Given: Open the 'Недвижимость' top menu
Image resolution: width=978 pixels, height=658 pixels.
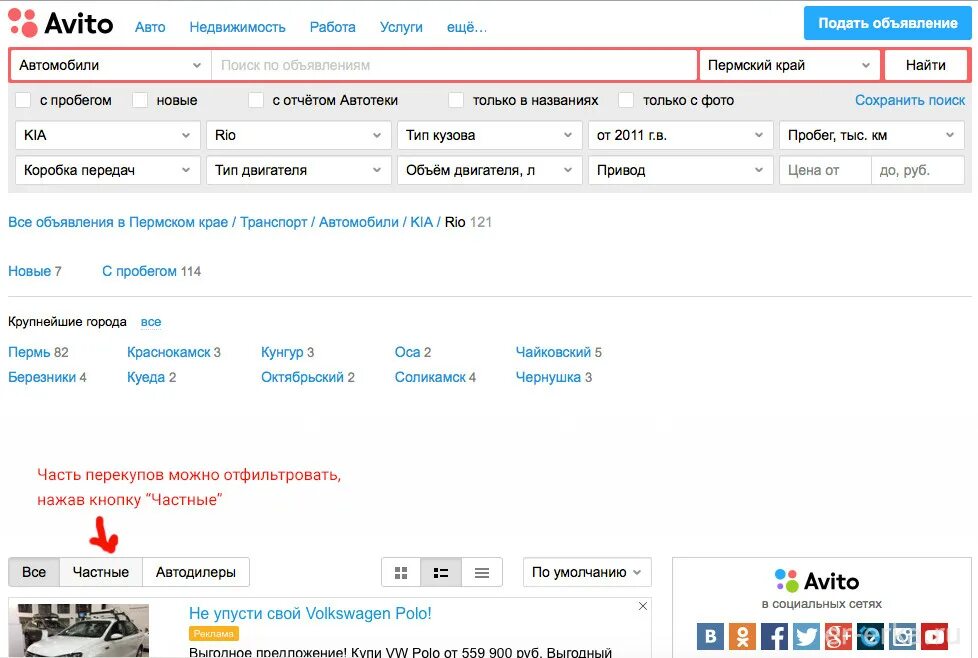Looking at the screenshot, I should (237, 27).
